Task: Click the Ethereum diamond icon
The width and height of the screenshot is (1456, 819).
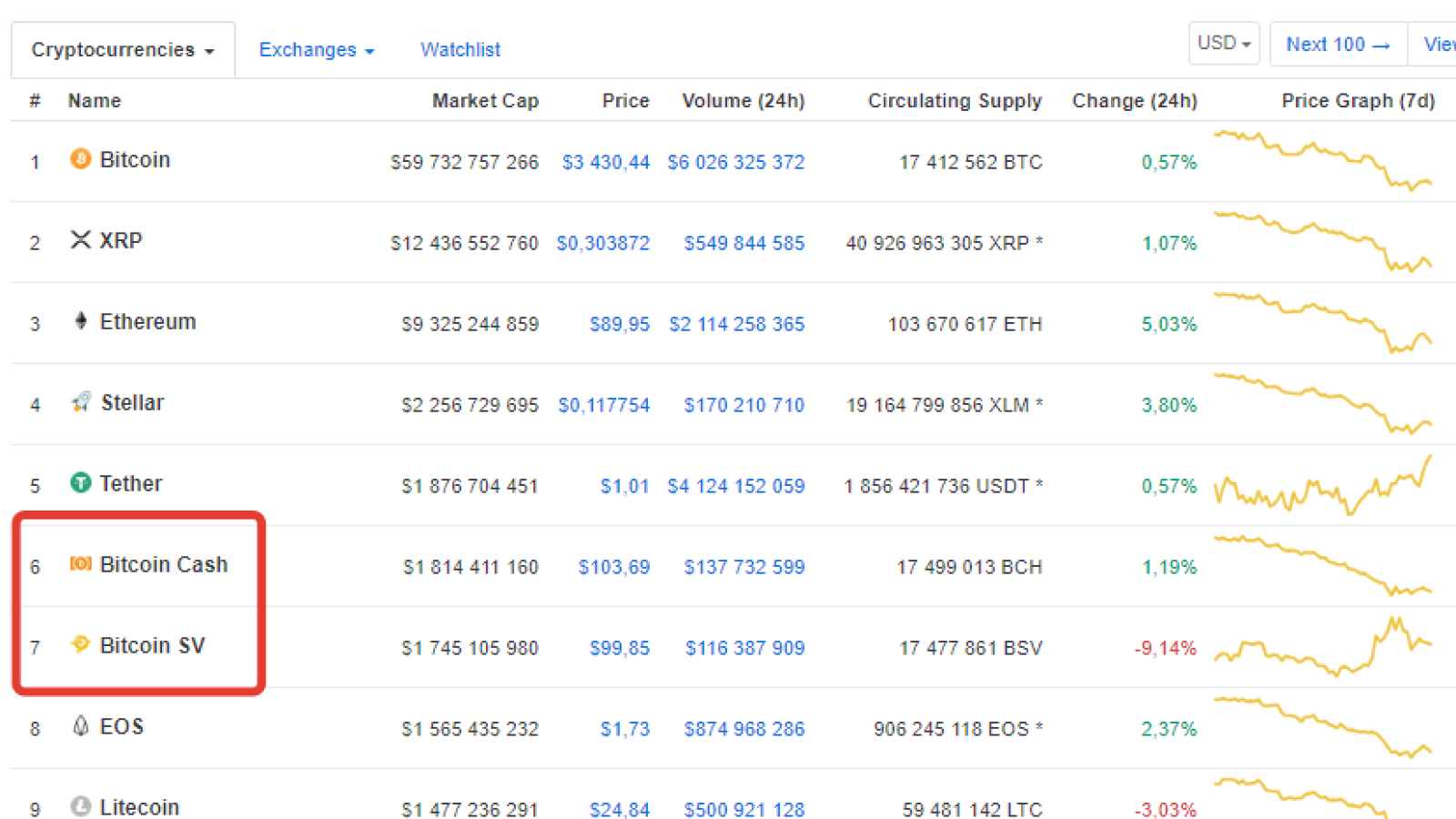Action: click(81, 320)
